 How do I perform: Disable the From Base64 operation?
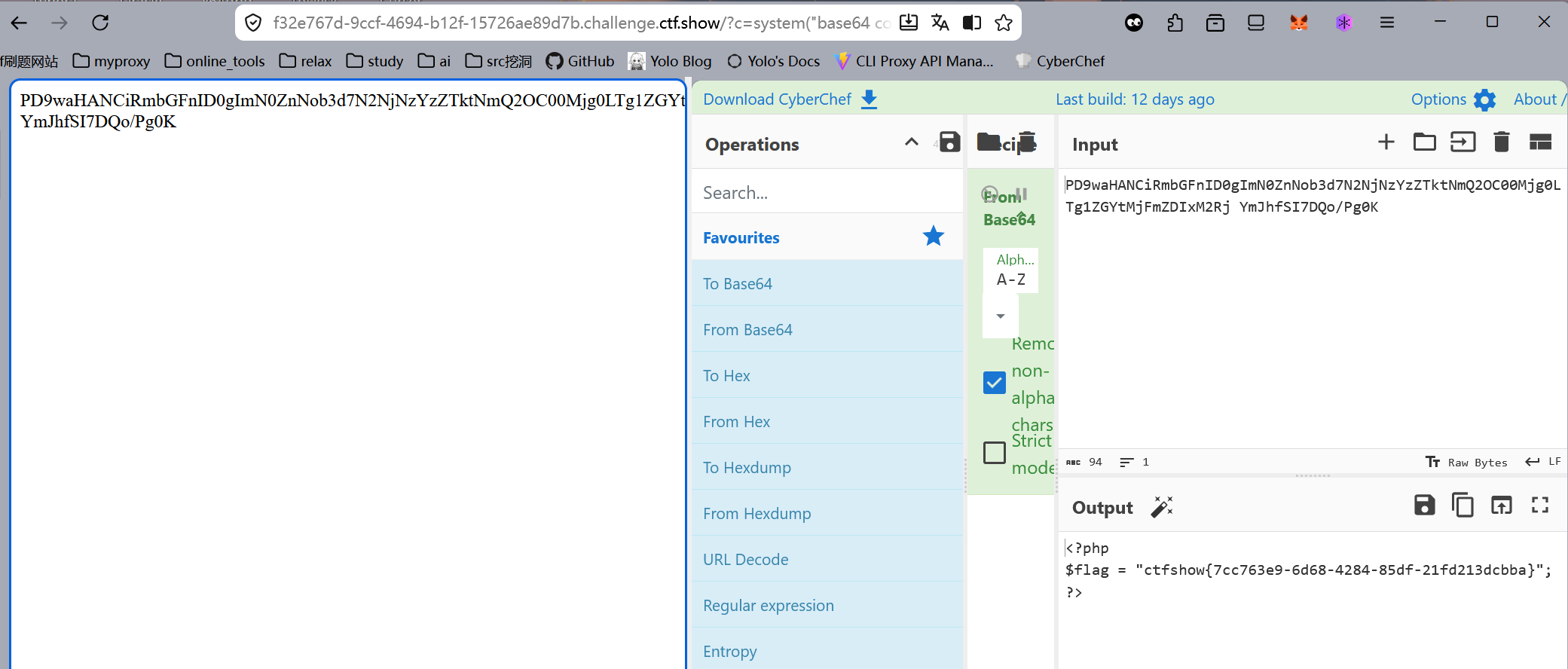(990, 194)
